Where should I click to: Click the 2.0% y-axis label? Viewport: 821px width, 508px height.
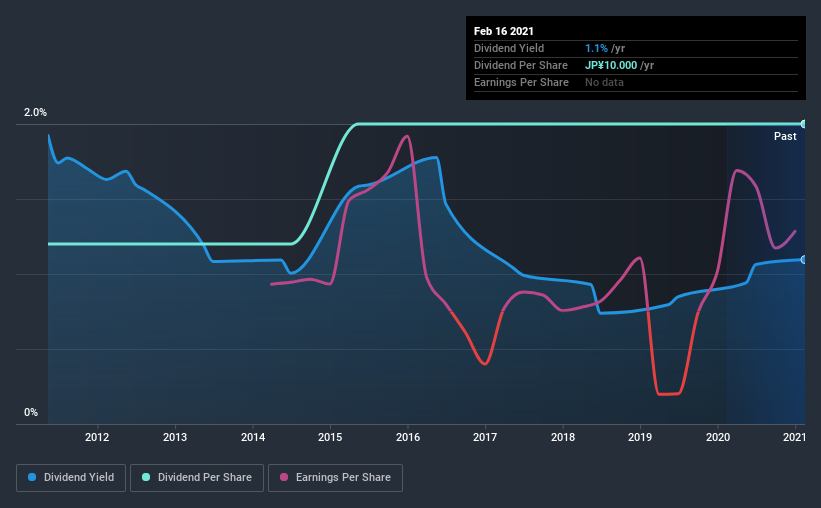(x=35, y=113)
